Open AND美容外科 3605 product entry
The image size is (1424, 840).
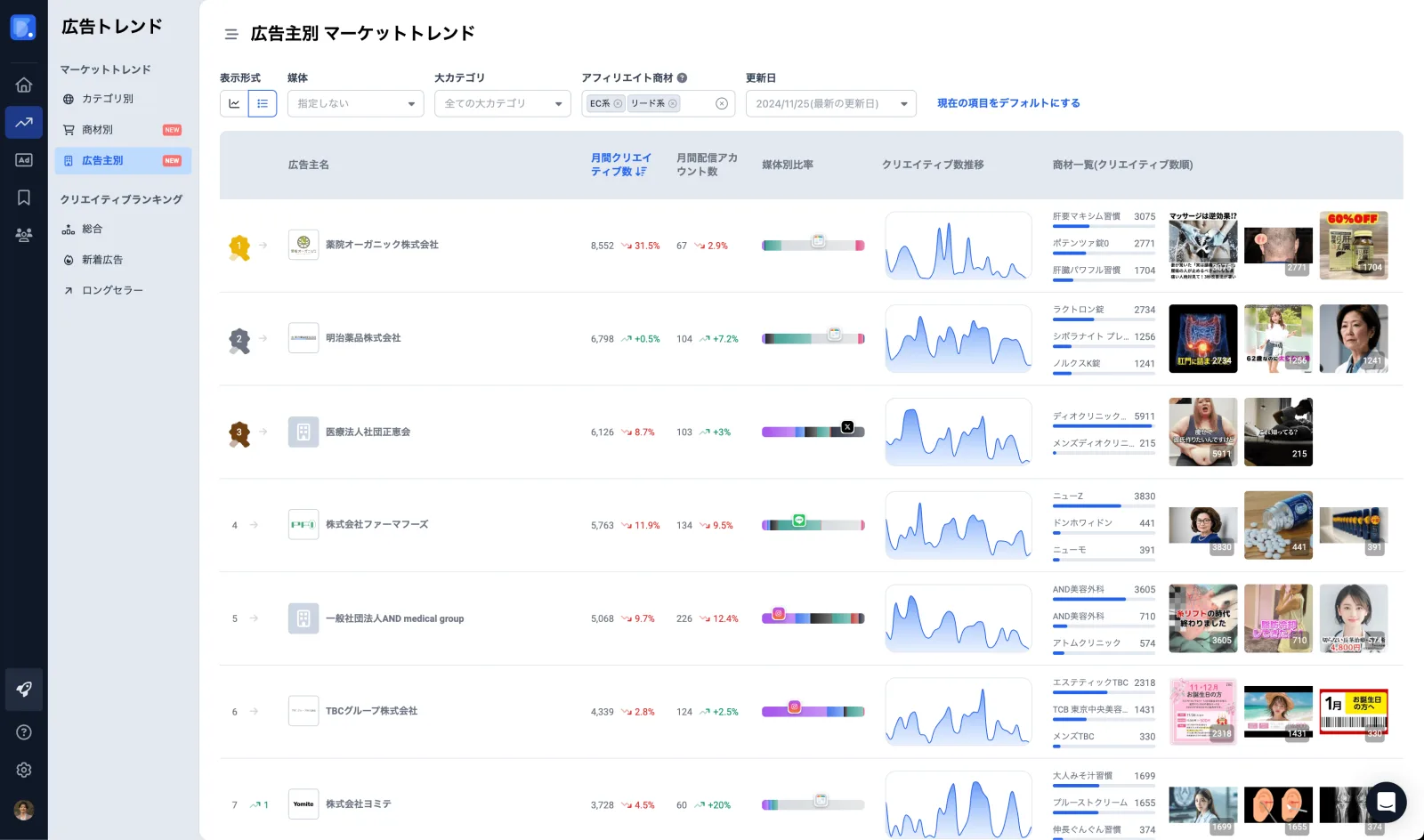click(1104, 593)
